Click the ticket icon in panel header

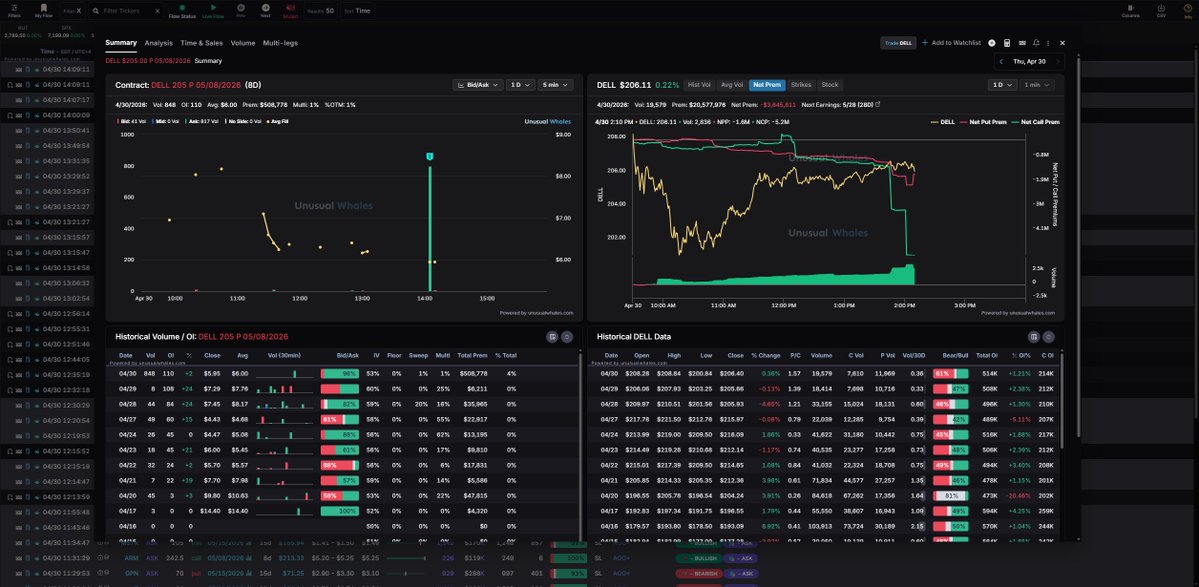pyautogui.click(x=1022, y=44)
